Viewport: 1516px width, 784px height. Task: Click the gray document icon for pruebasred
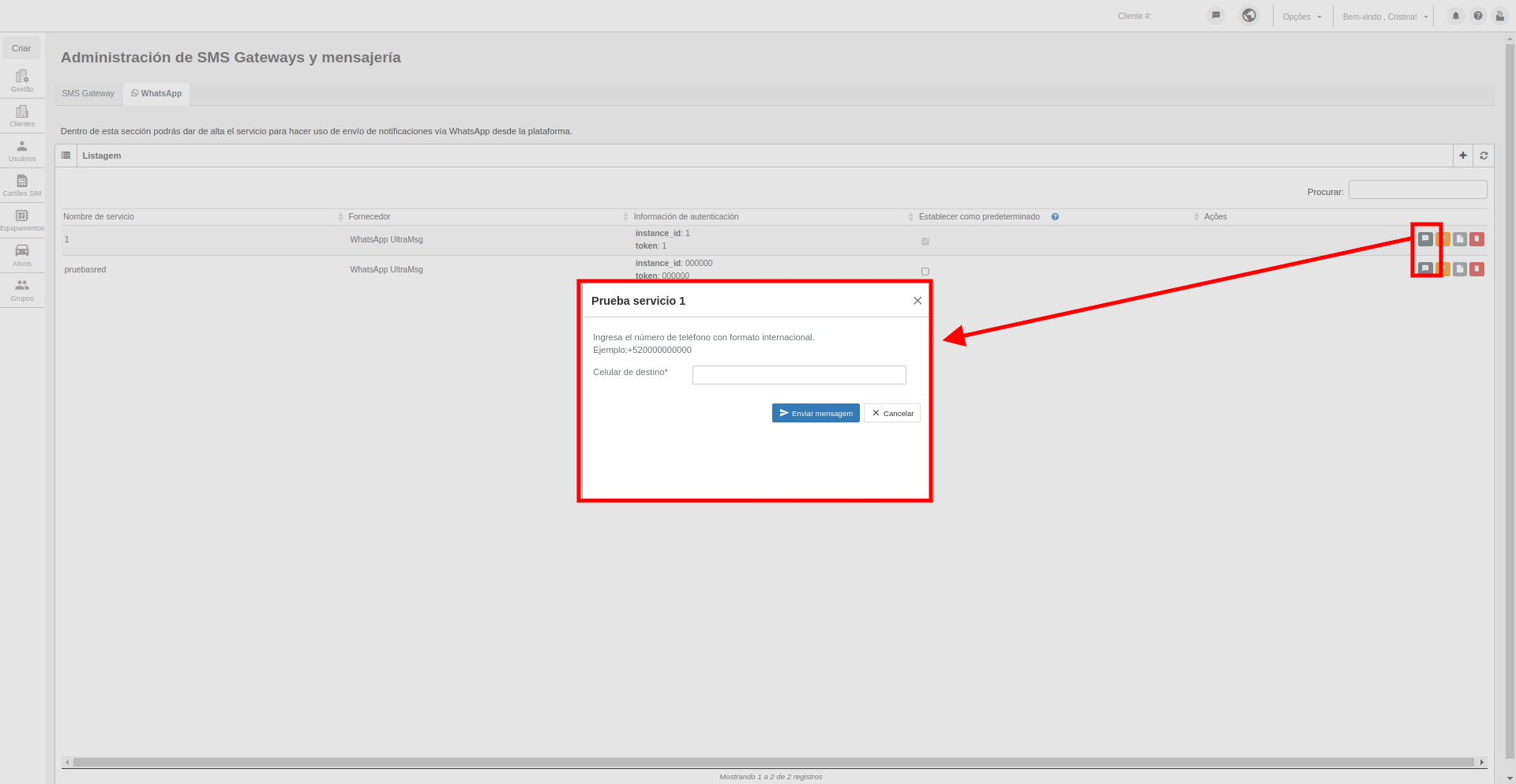[x=1460, y=269]
